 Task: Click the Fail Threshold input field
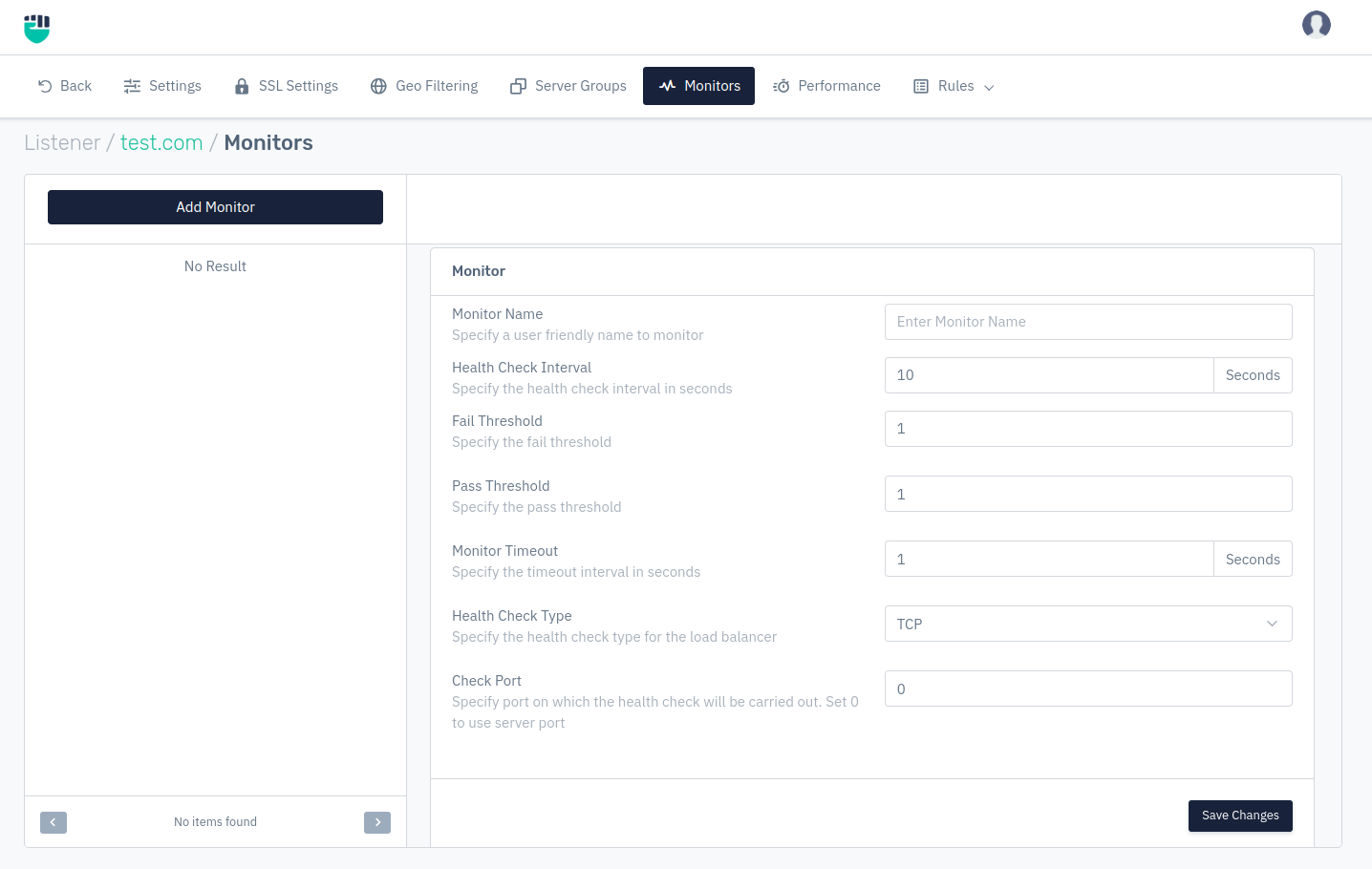point(1088,429)
